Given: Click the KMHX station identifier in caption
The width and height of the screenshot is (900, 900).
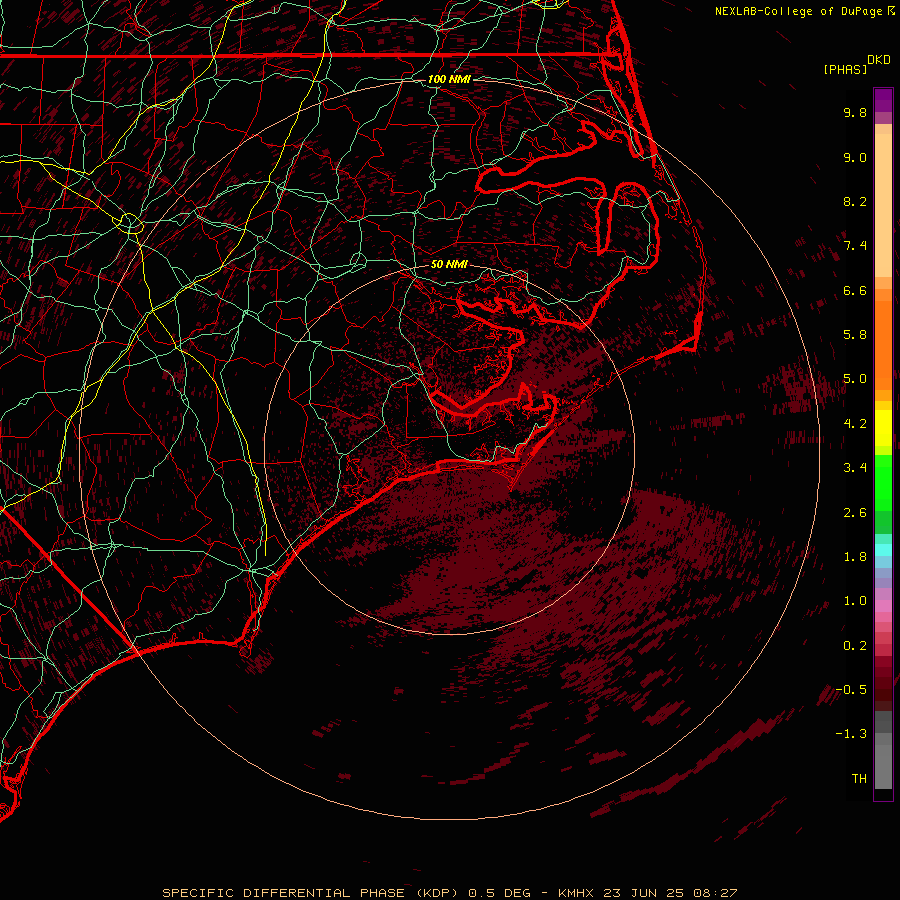Looking at the screenshot, I should [577, 893].
